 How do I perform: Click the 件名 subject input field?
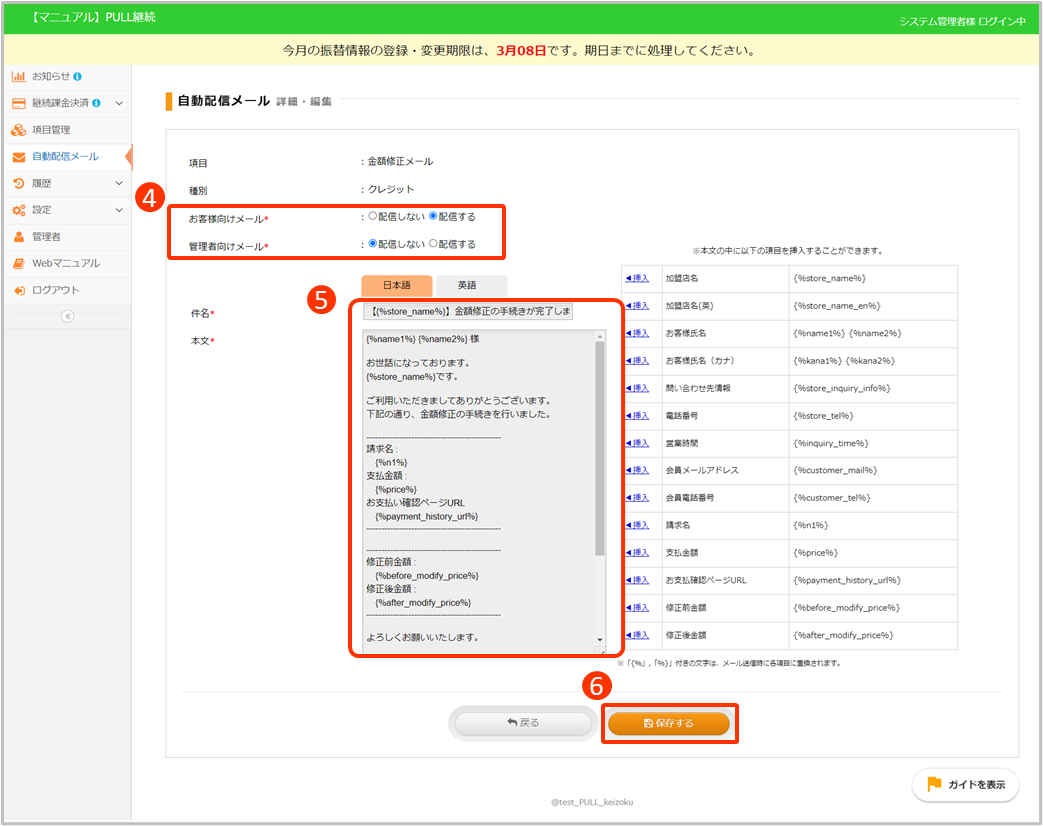(x=468, y=312)
